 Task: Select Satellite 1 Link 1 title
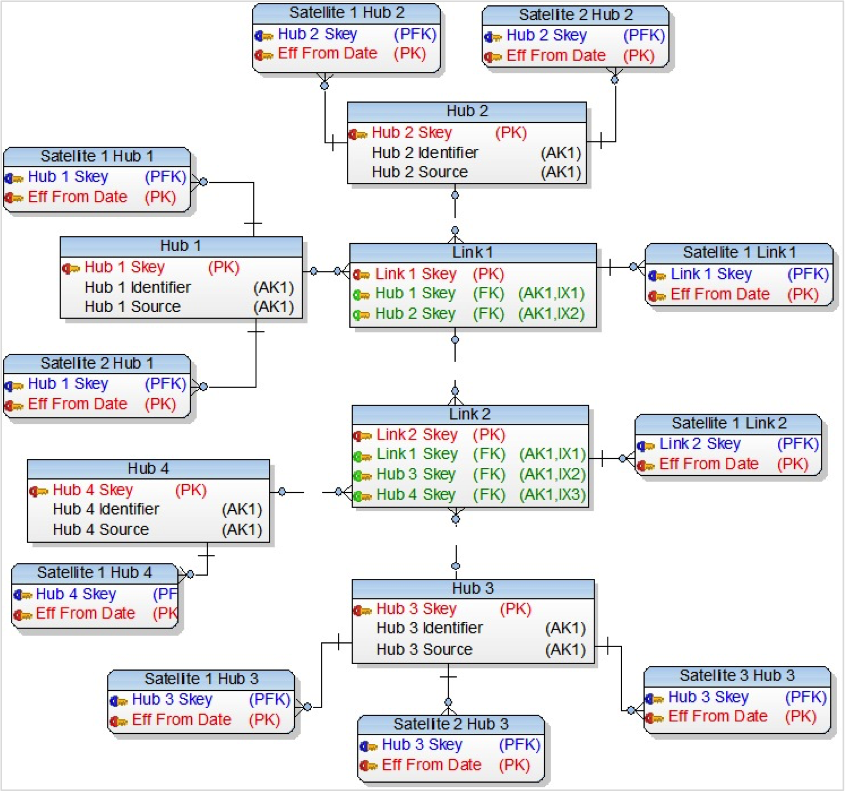739,253
